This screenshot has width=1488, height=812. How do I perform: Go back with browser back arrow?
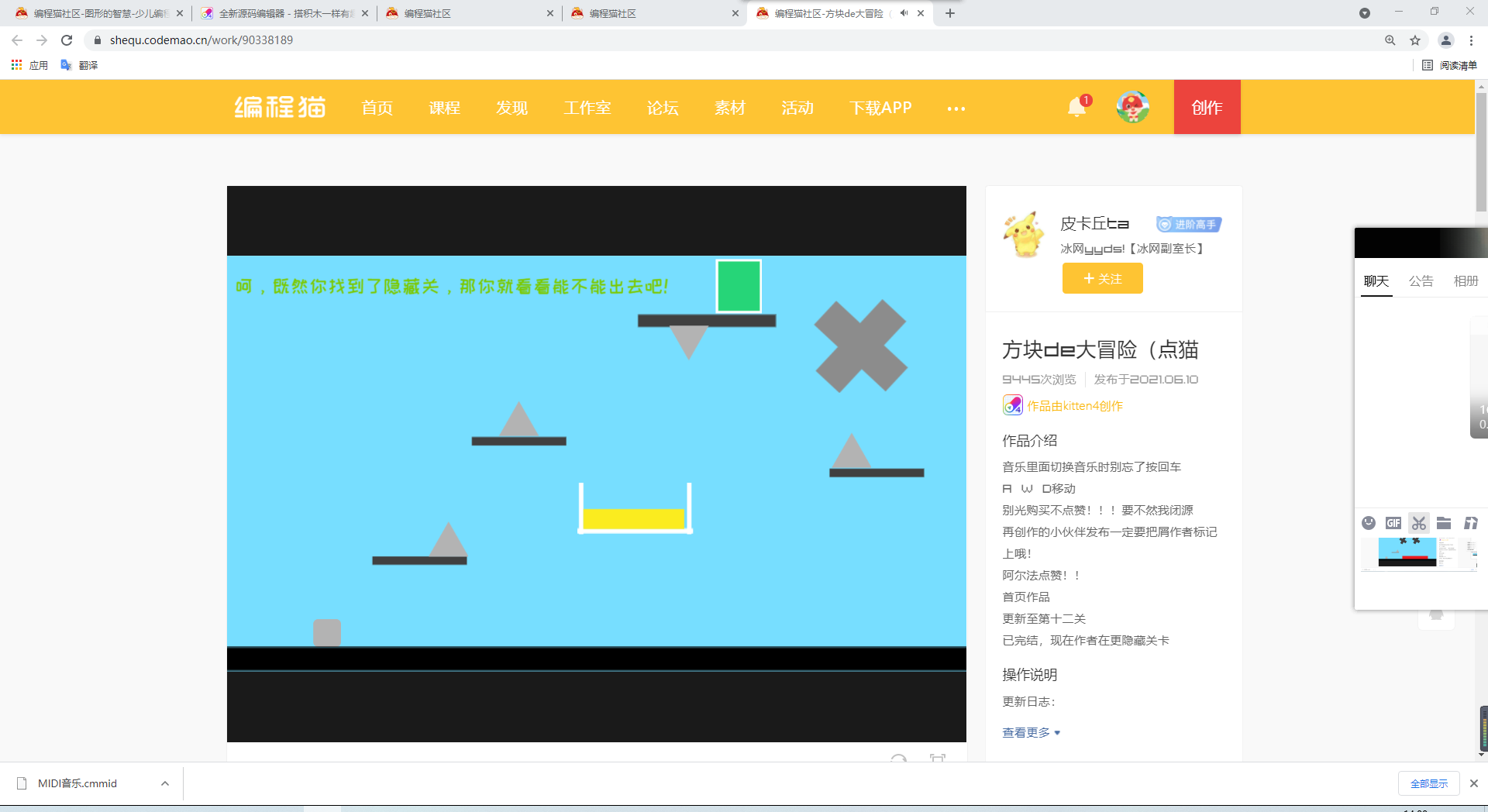17,40
